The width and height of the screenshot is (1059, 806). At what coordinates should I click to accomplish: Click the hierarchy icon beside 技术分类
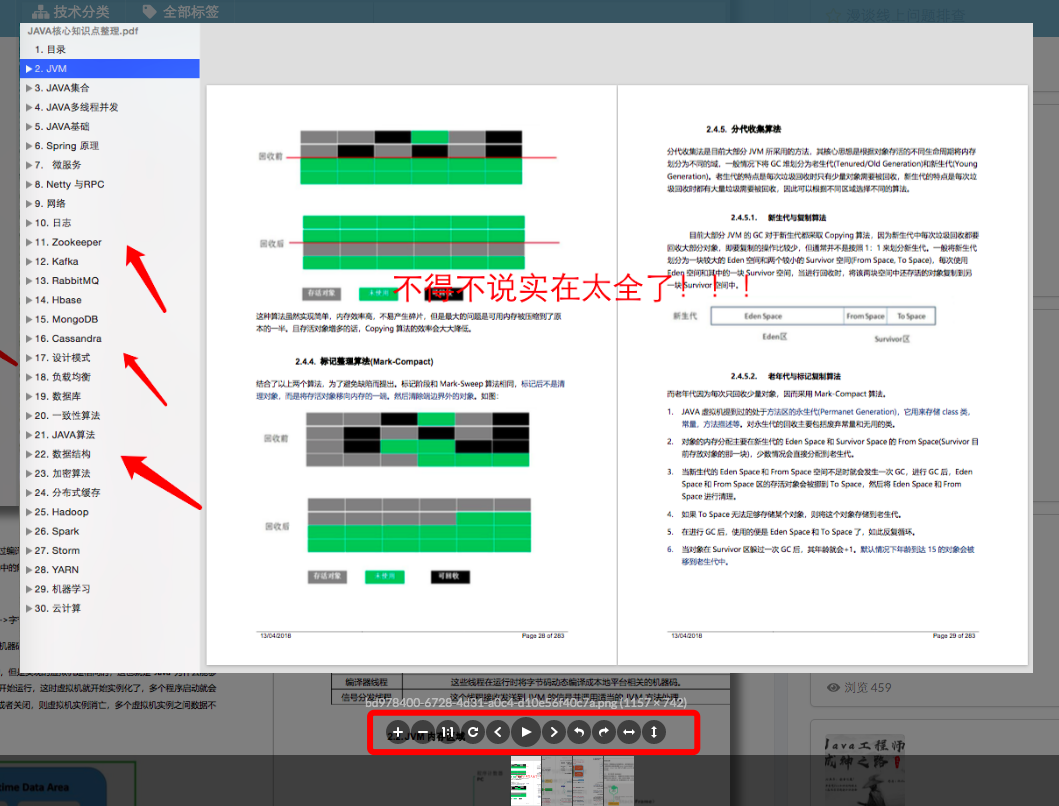pyautogui.click(x=41, y=11)
